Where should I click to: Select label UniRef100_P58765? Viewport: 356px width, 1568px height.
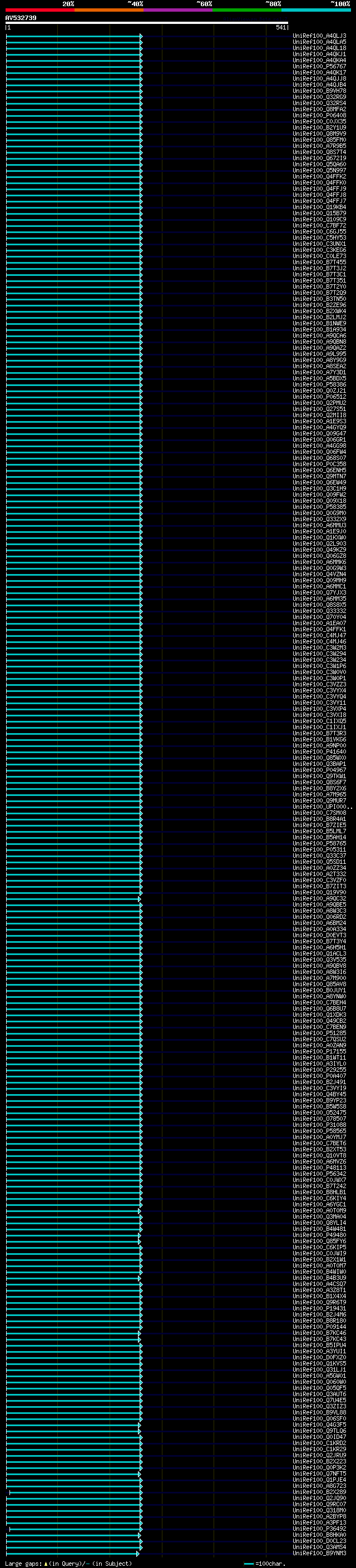(x=319, y=843)
